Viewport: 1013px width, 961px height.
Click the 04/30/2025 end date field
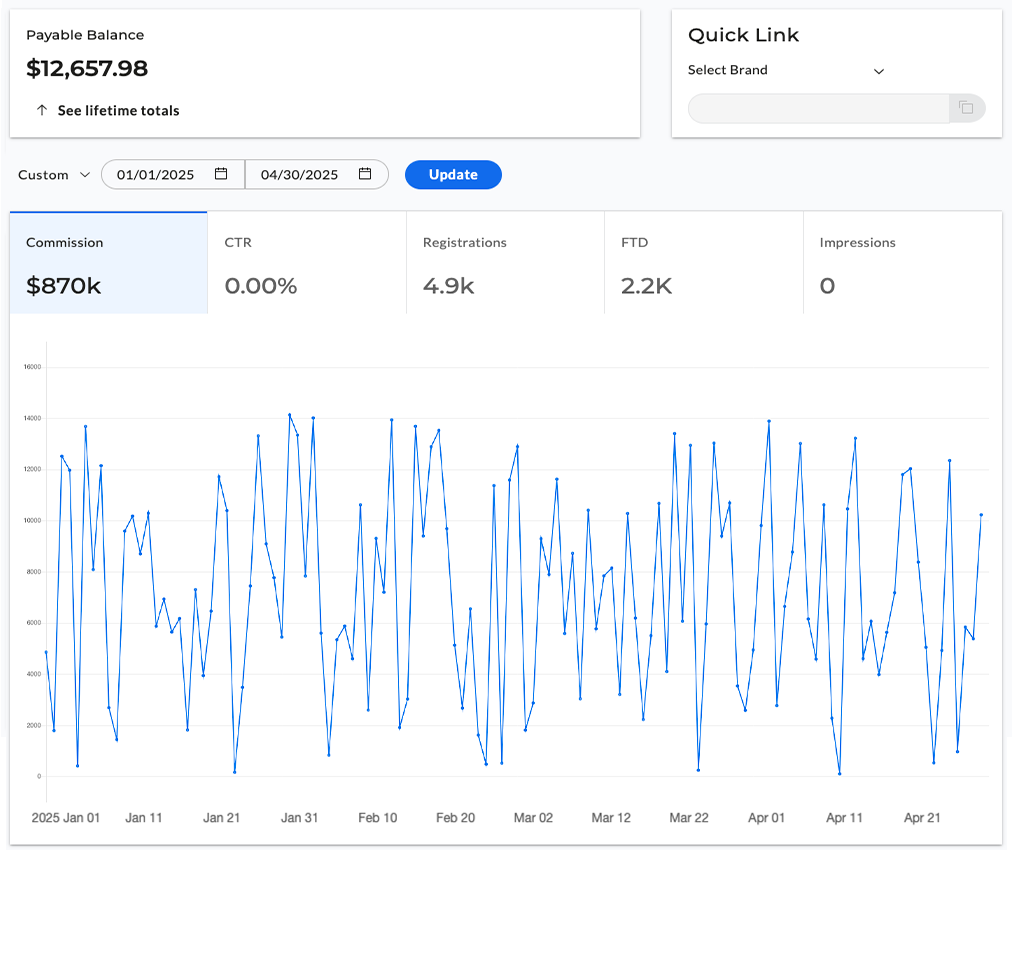299,175
